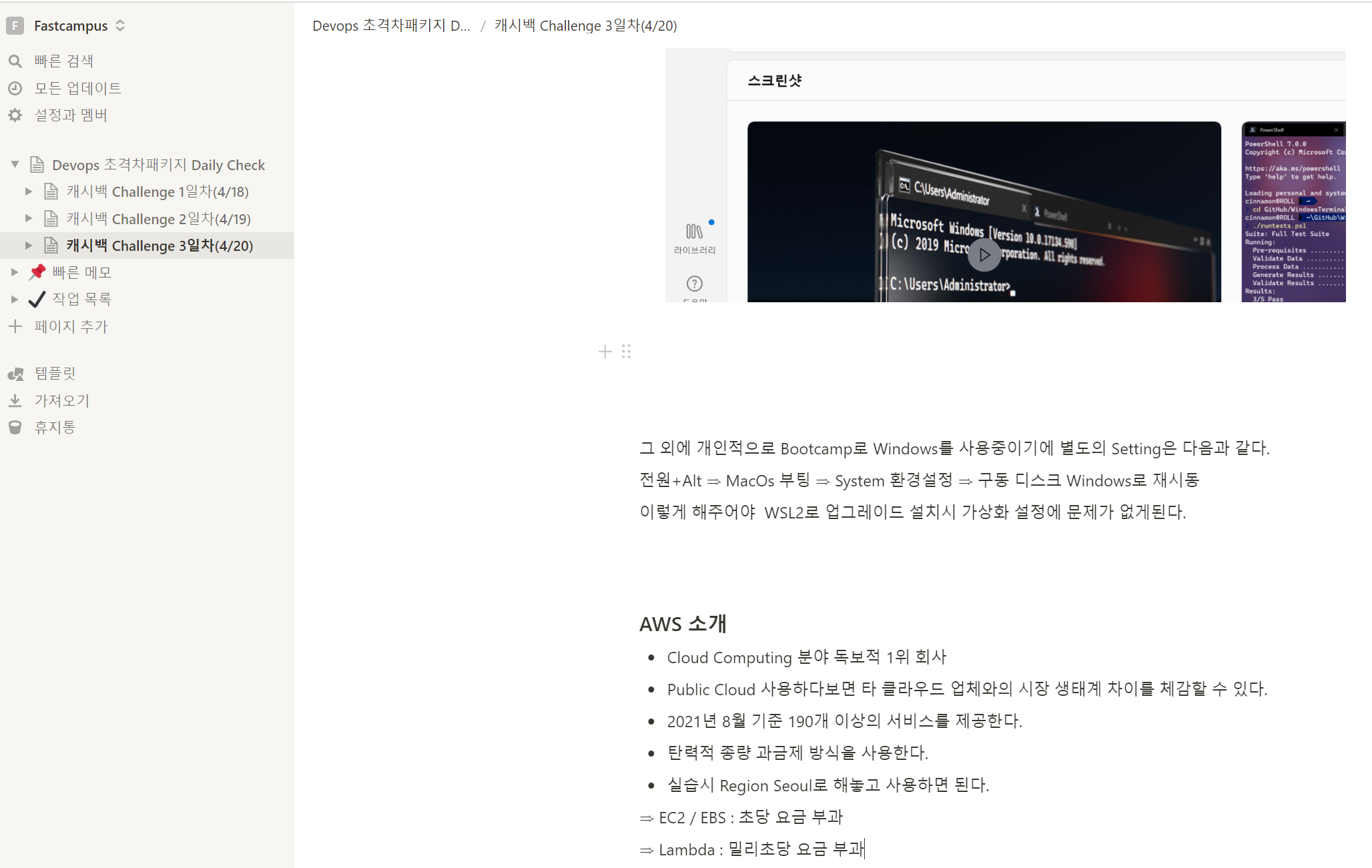Click the plus icon to add block
The image size is (1372, 868).
point(605,352)
